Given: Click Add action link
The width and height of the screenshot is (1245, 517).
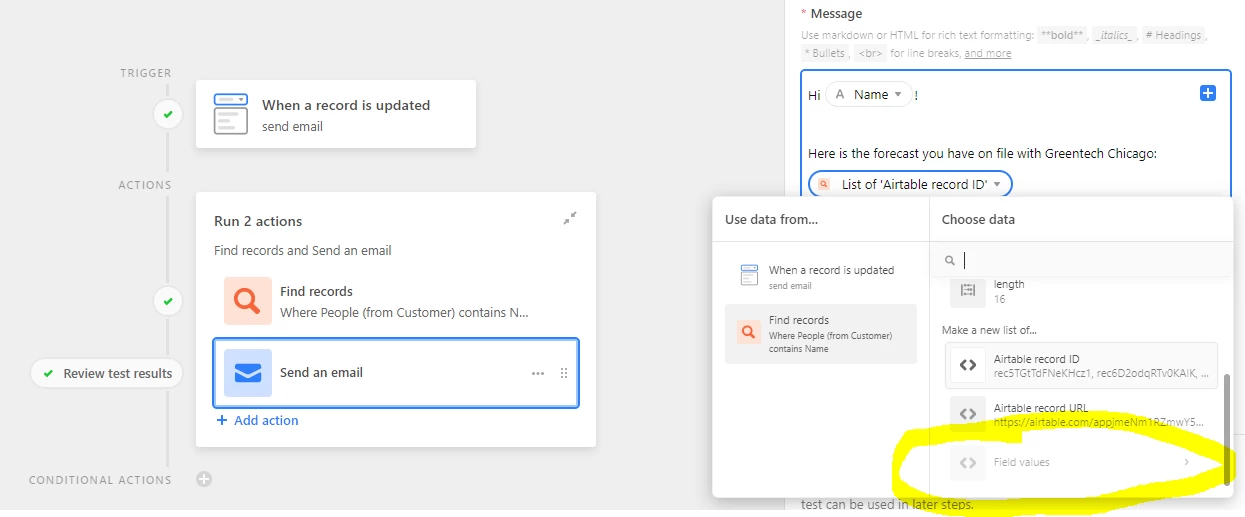Looking at the screenshot, I should click(x=257, y=421).
